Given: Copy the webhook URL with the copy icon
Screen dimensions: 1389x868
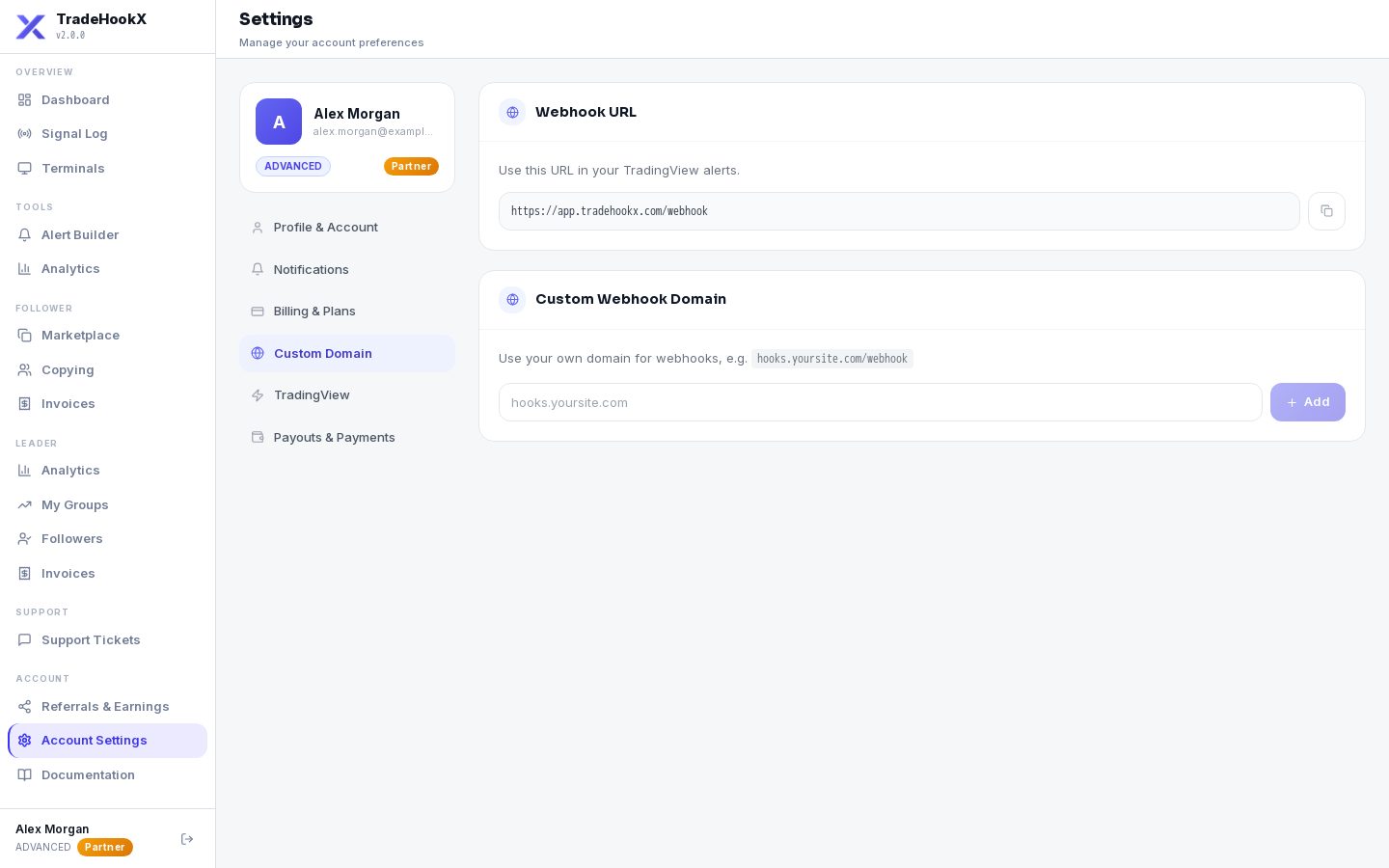Looking at the screenshot, I should pyautogui.click(x=1326, y=211).
